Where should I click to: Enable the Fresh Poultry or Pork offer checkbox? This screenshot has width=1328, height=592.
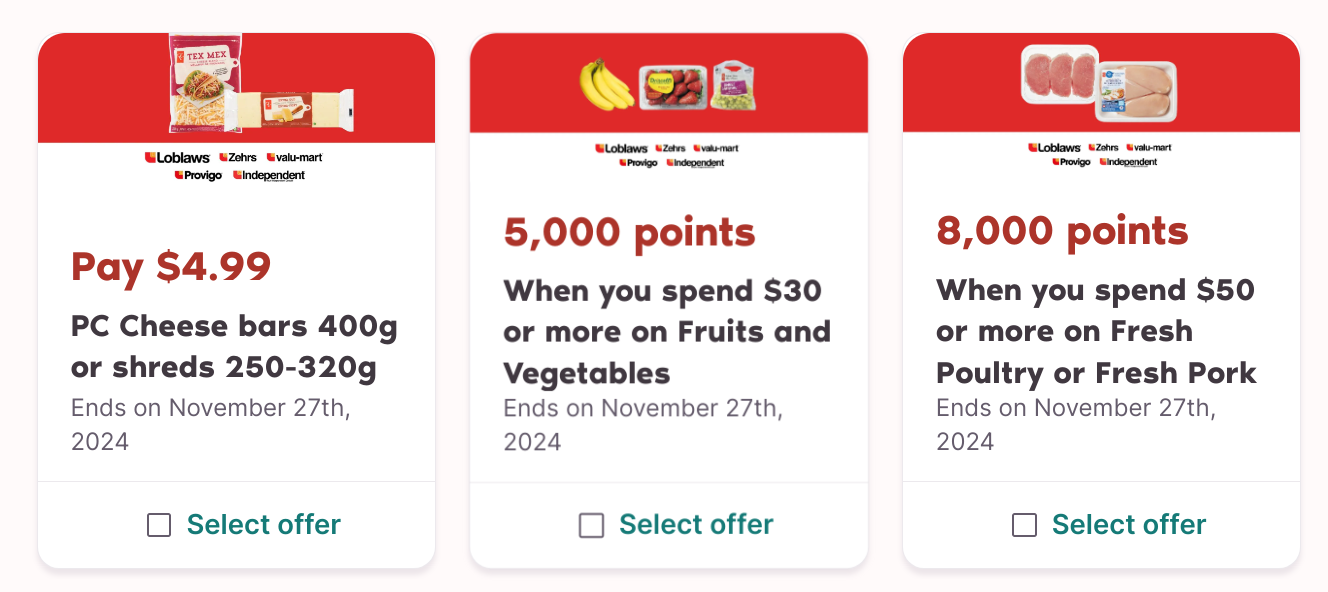(1024, 525)
